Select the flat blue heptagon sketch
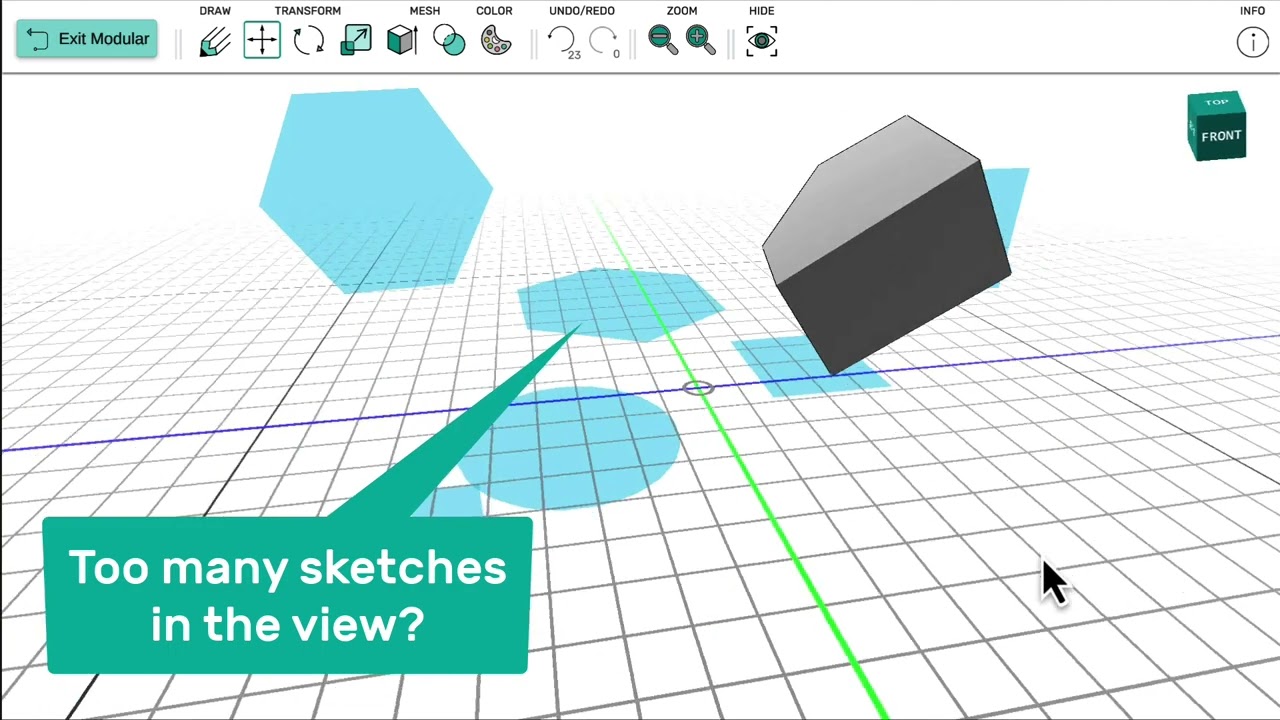 click(x=620, y=304)
